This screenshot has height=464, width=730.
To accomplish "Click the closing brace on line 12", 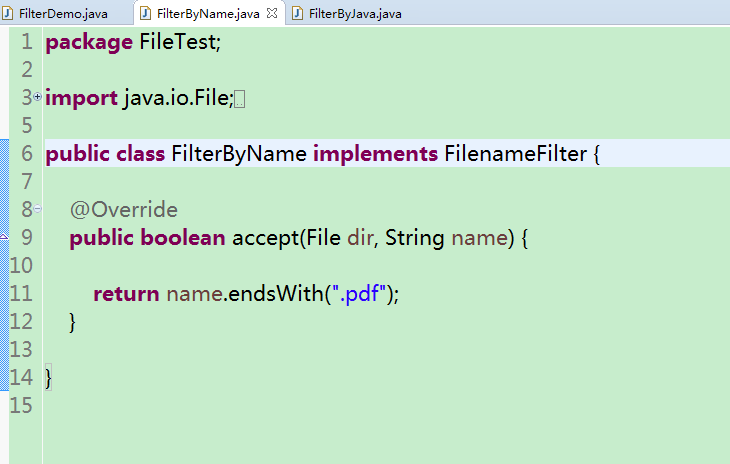I will click(72, 322).
